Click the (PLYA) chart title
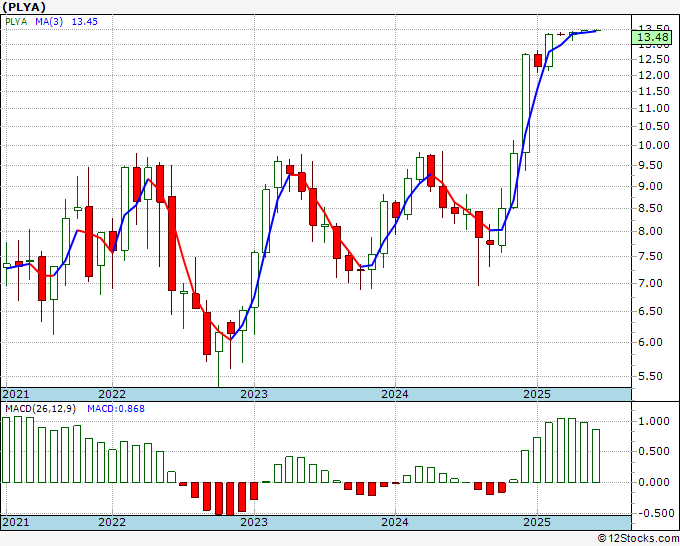The width and height of the screenshot is (680, 546). (x=23, y=7)
